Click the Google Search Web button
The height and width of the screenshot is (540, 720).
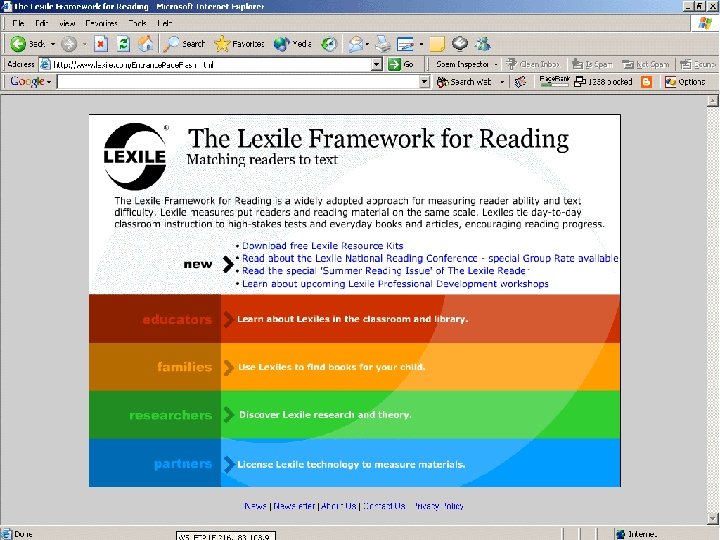pos(464,82)
